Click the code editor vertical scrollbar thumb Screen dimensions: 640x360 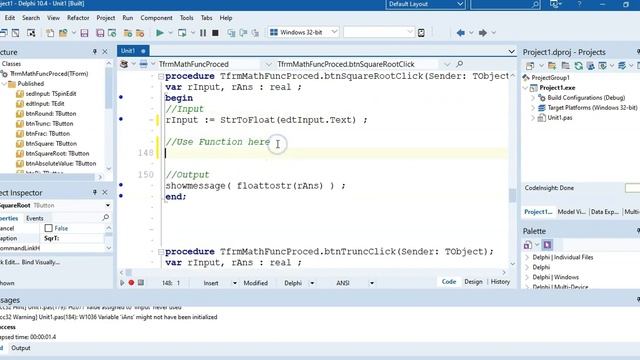pos(512,196)
